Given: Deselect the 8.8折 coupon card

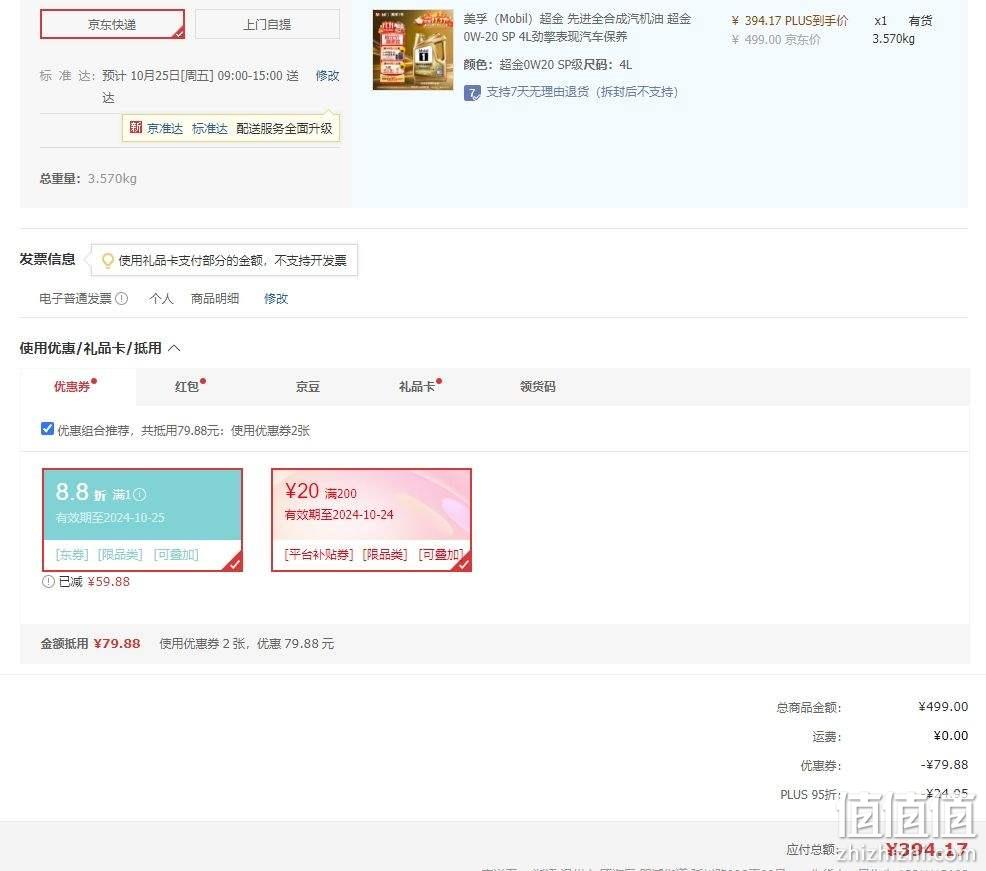Looking at the screenshot, I should coord(142,519).
